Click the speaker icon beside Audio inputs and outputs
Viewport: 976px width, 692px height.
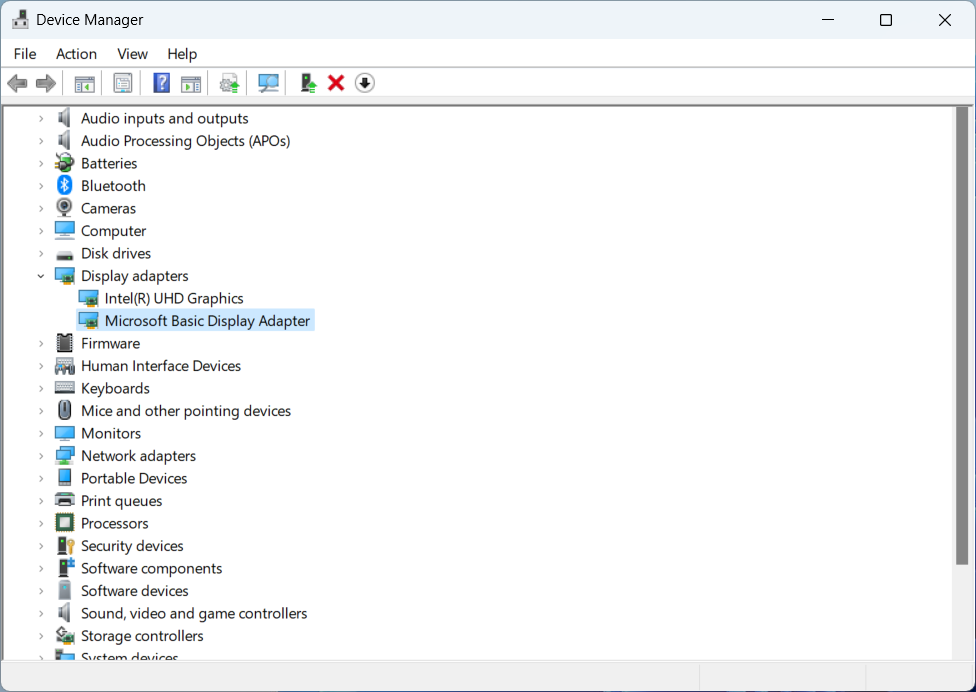[x=64, y=118]
